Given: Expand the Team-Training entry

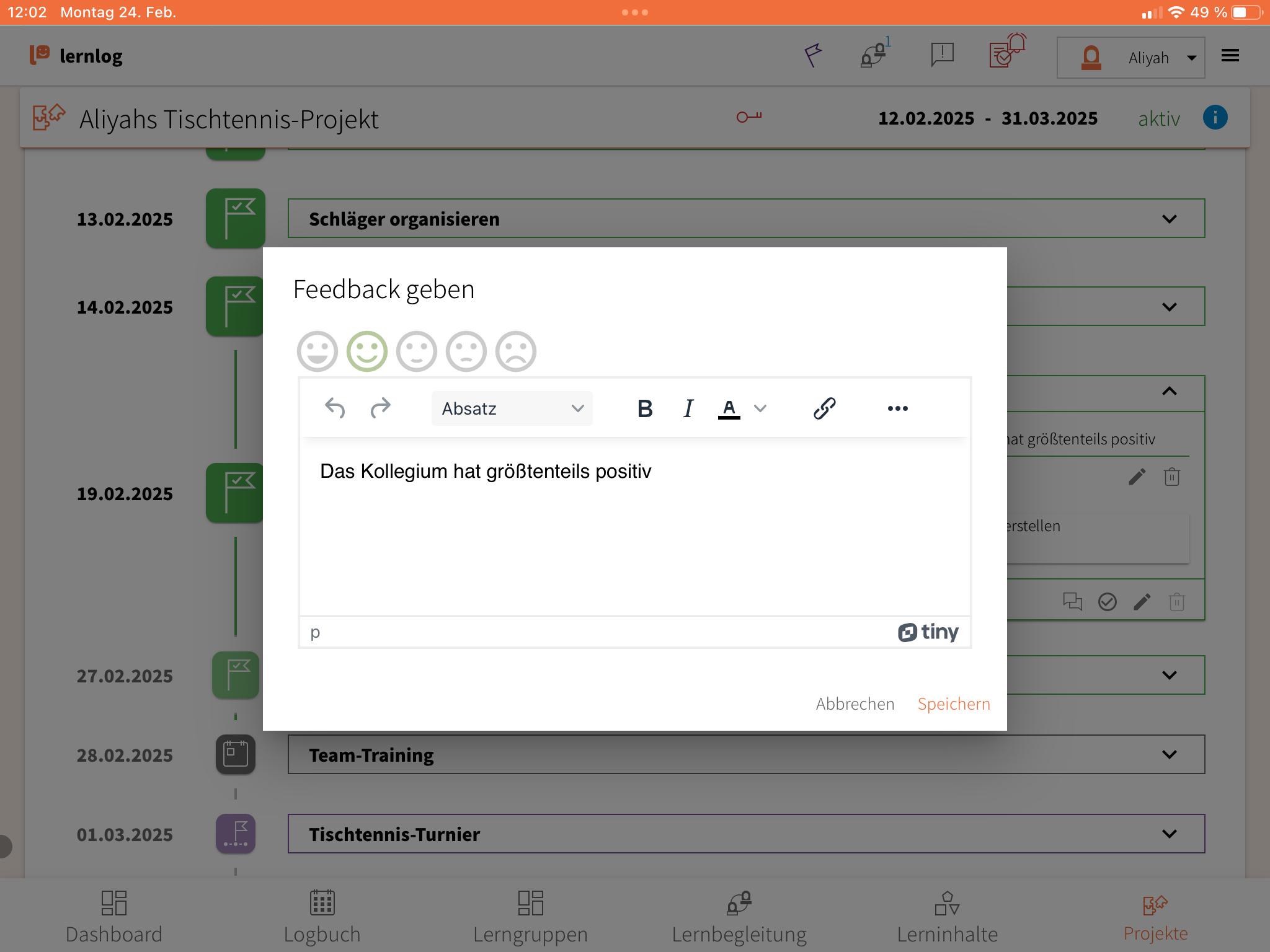Looking at the screenshot, I should (746, 754).
